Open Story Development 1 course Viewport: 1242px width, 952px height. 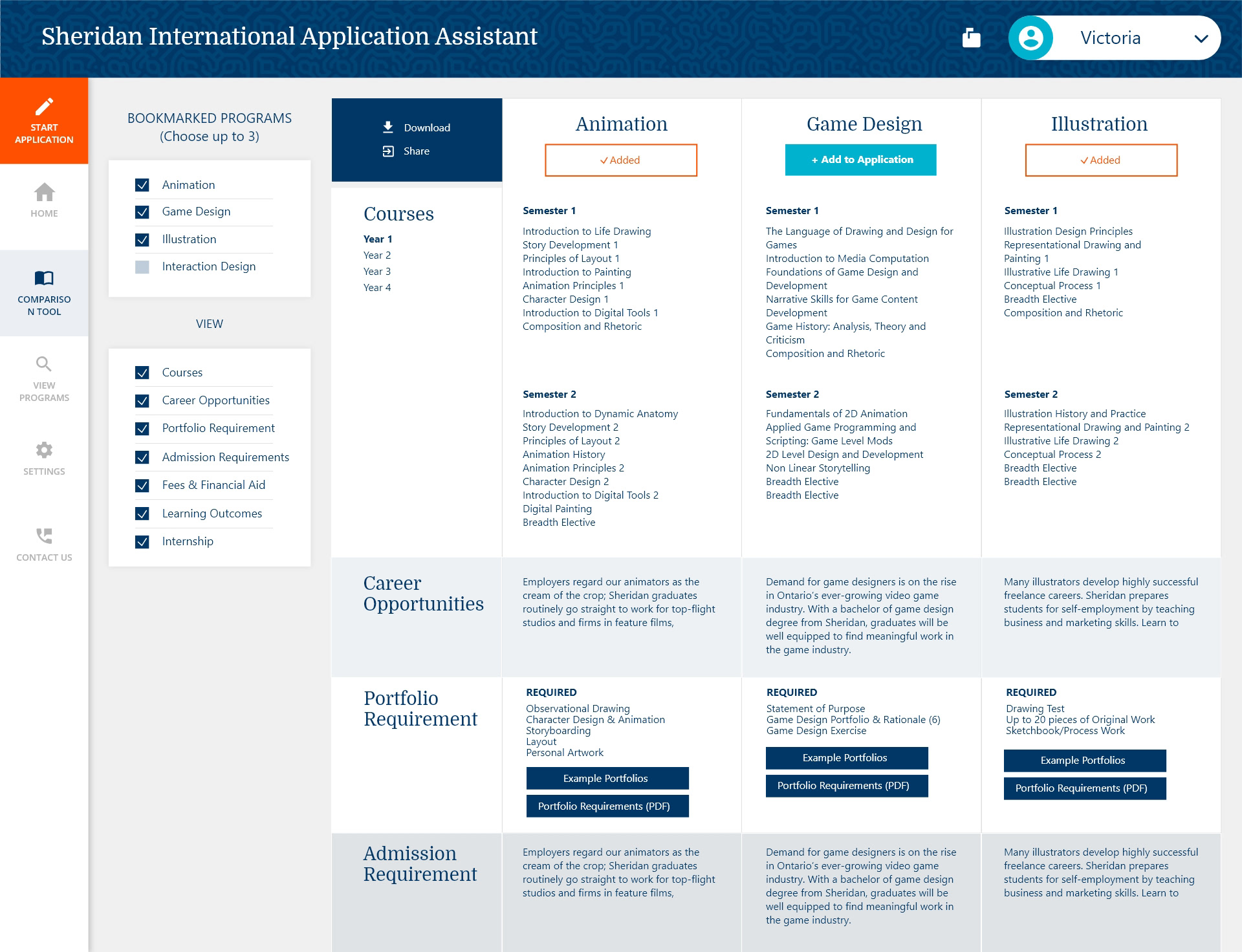pos(570,244)
